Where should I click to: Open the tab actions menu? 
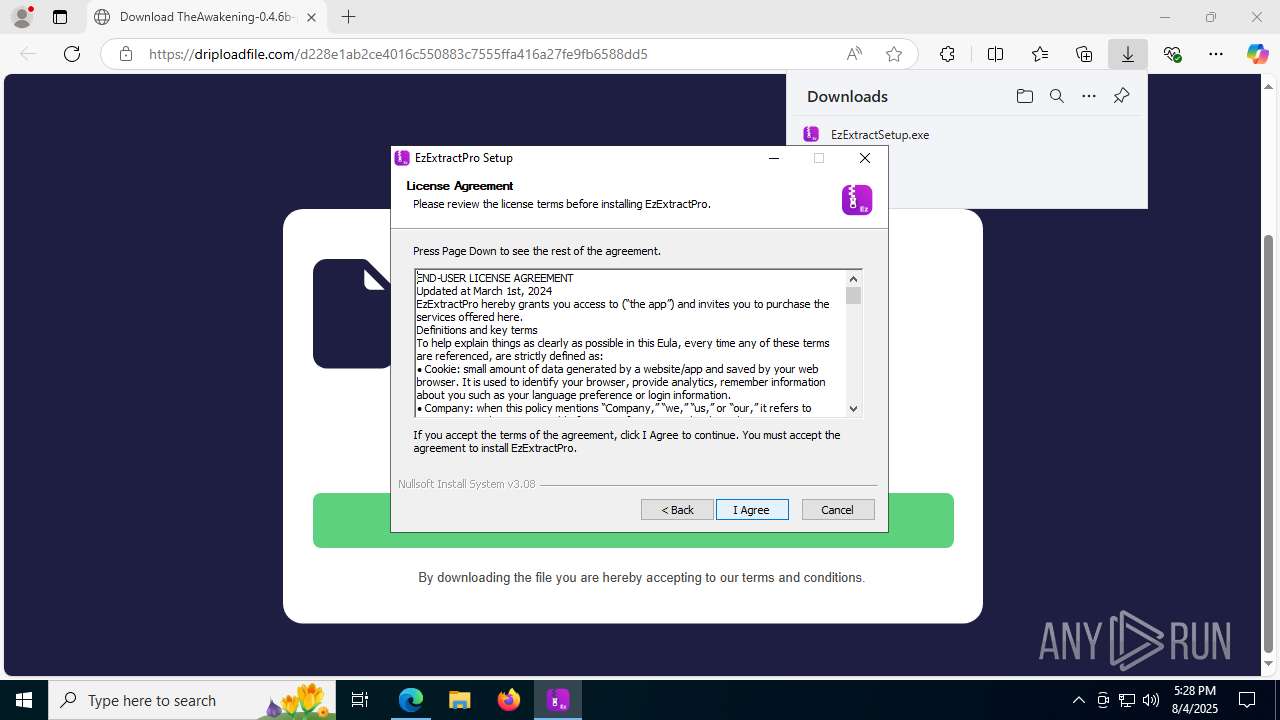pyautogui.click(x=60, y=17)
